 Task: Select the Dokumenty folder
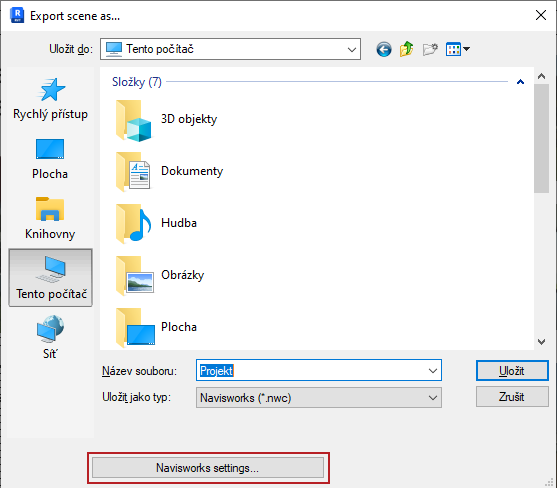[x=169, y=172]
